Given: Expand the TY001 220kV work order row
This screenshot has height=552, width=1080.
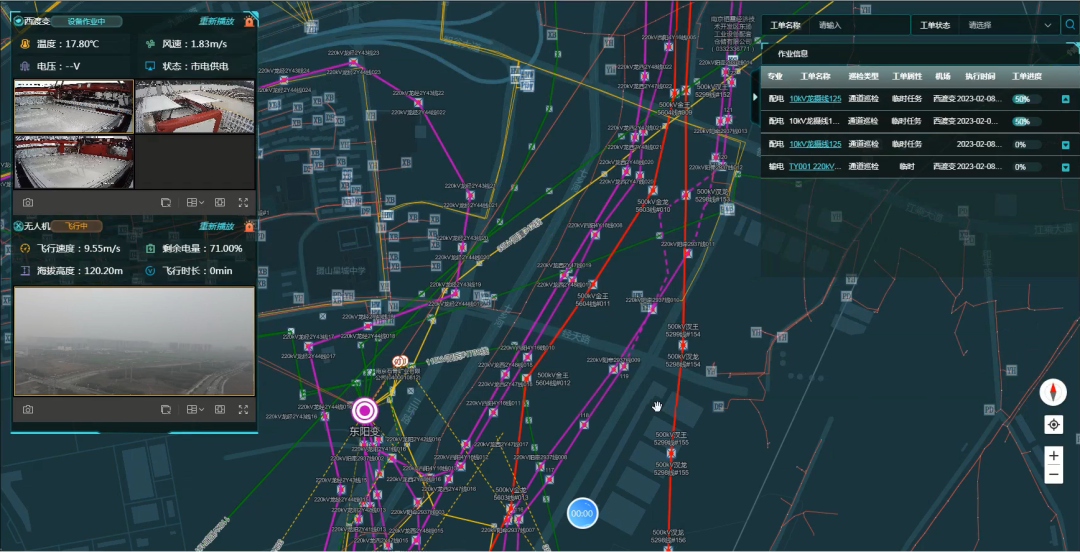Looking at the screenshot, I should (1065, 167).
